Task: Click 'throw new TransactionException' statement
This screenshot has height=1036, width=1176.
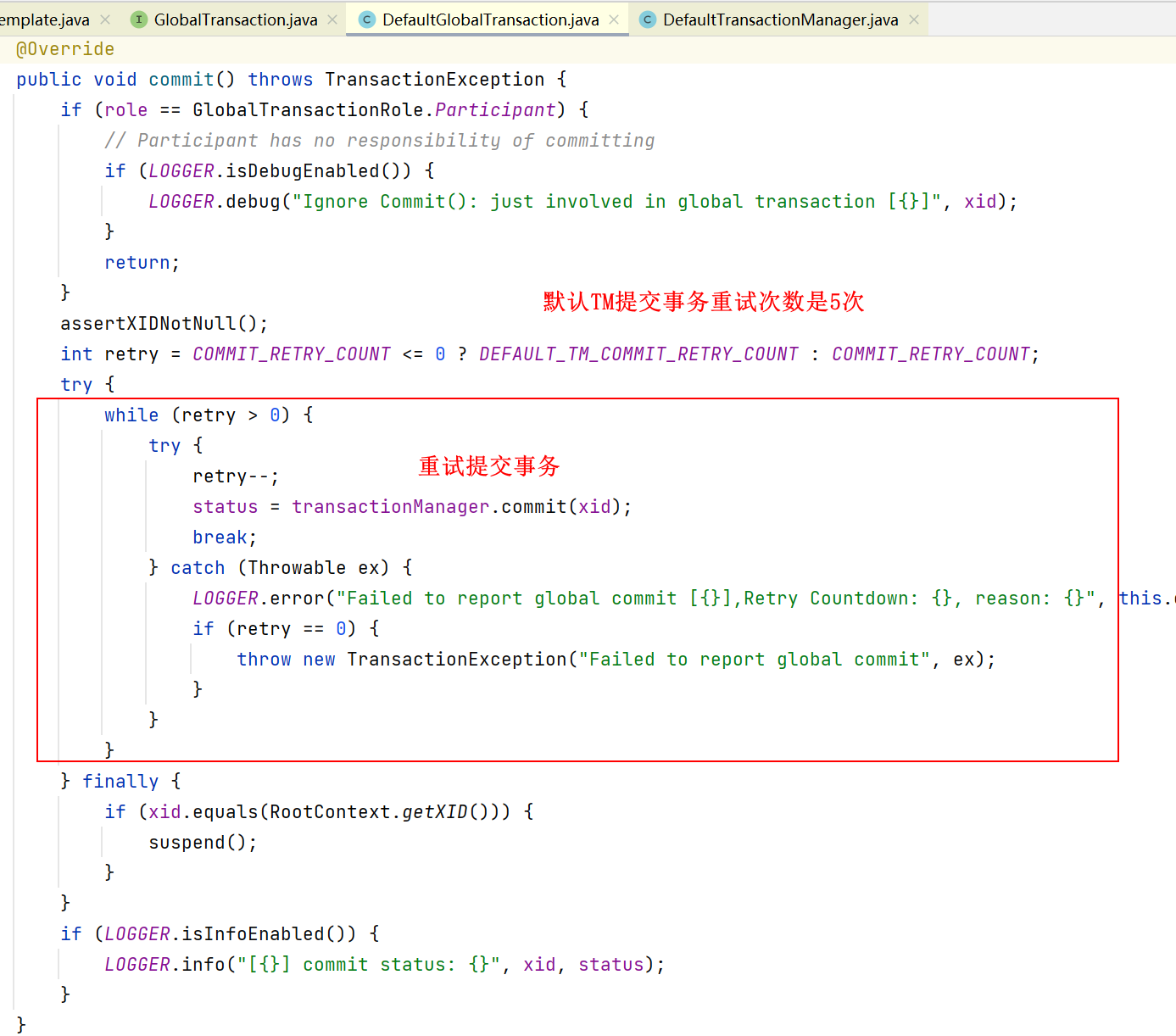Action: [x=616, y=660]
